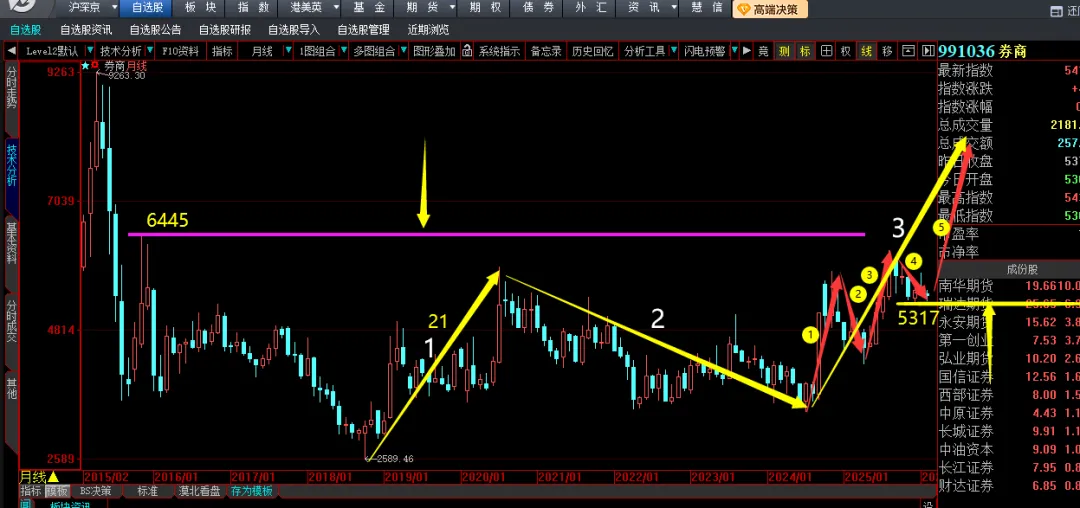
Task: Select the 基本资料 side tab
Action: (11, 243)
